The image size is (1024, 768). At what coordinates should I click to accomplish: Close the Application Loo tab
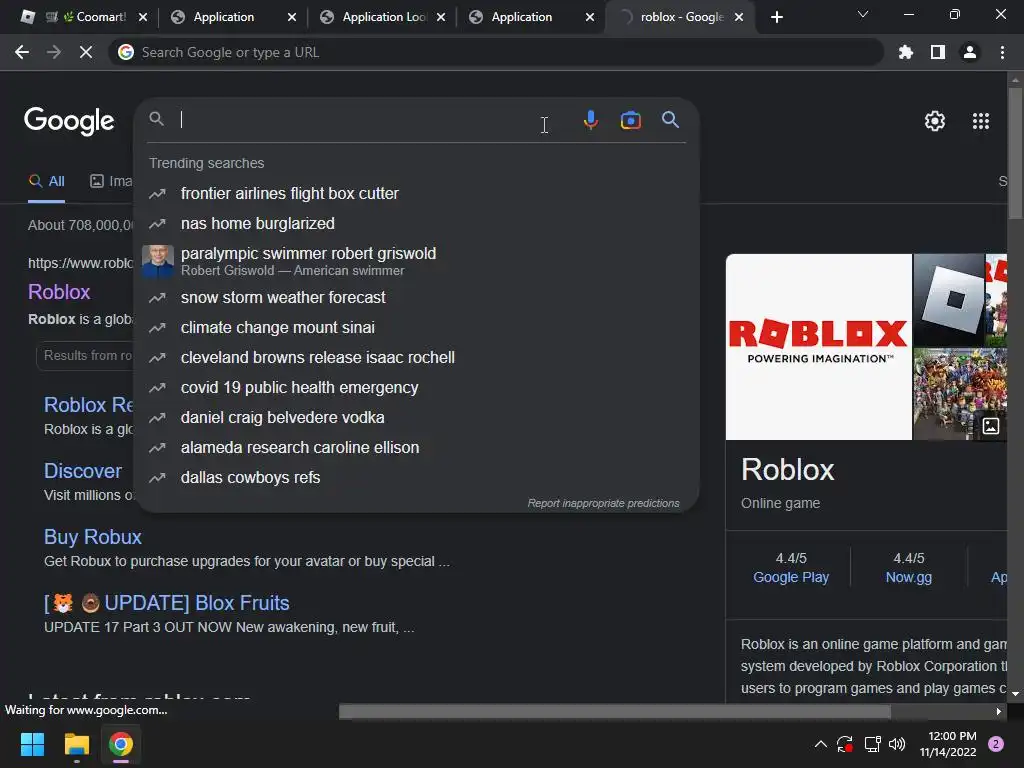coord(441,17)
